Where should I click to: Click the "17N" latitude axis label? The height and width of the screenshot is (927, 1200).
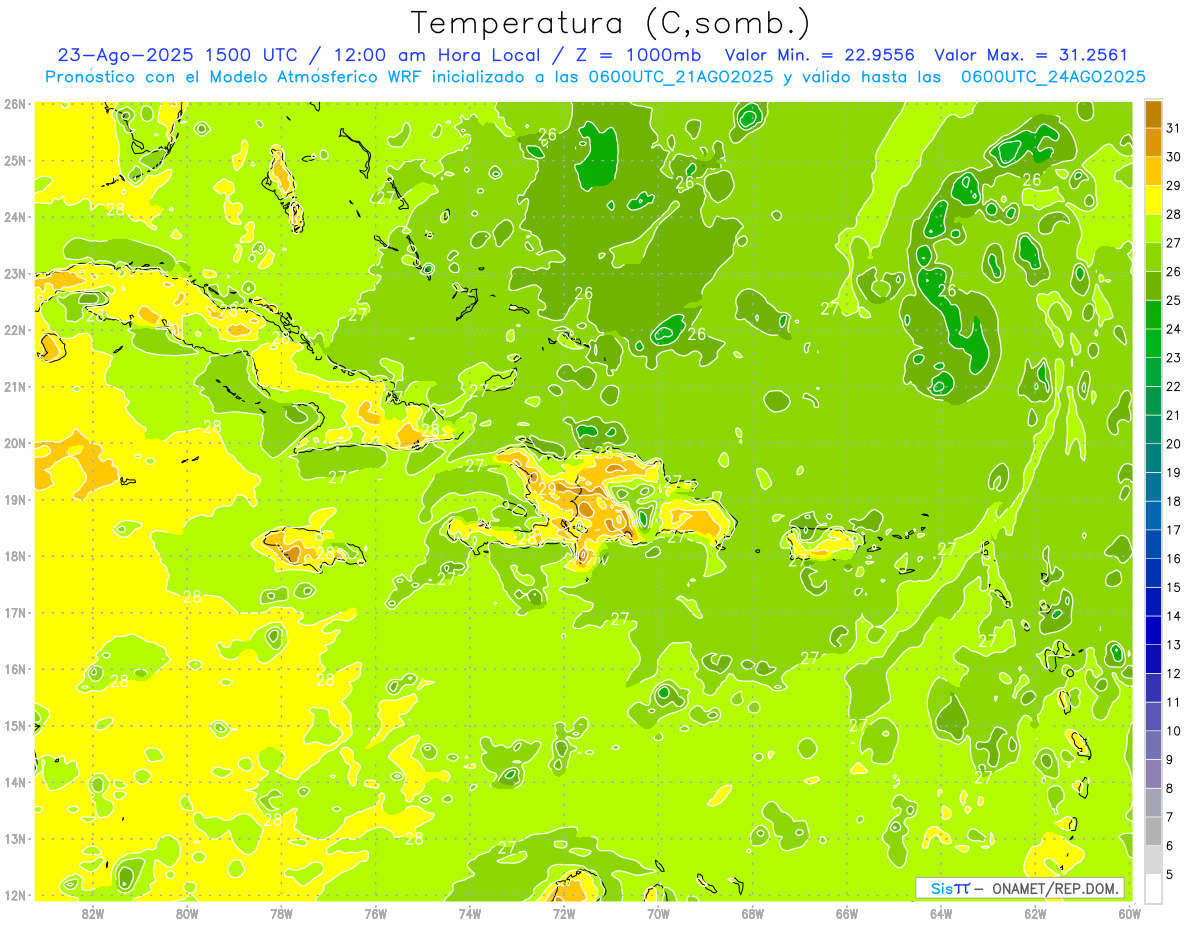(x=14, y=613)
